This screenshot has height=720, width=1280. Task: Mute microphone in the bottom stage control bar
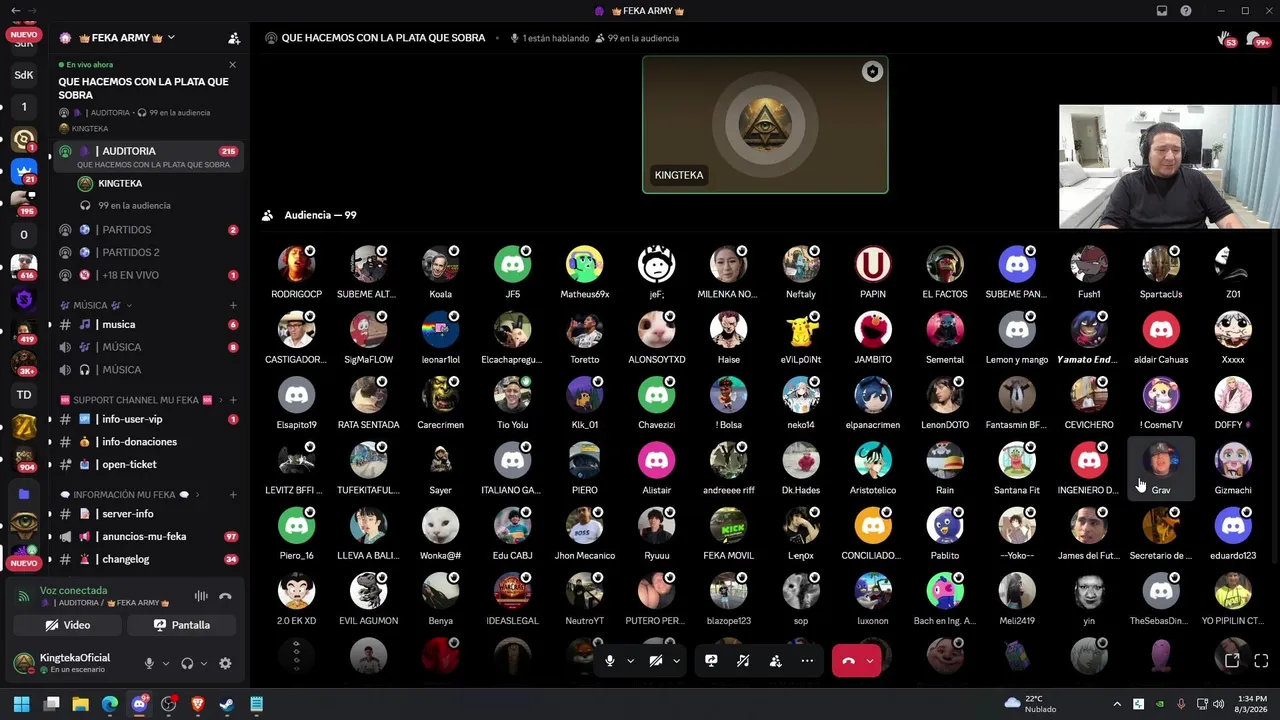tap(609, 661)
